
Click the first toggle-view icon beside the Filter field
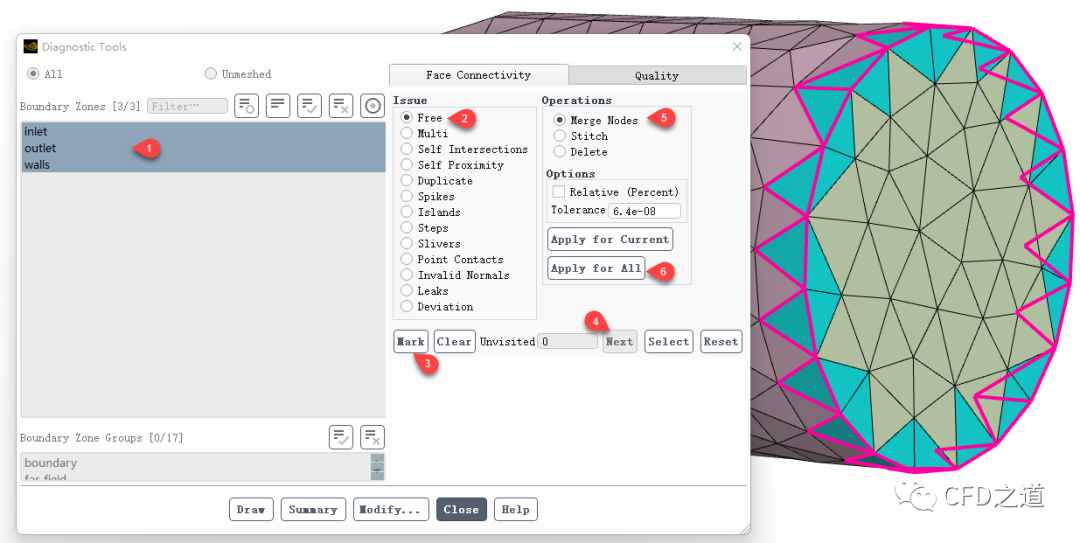[x=247, y=106]
